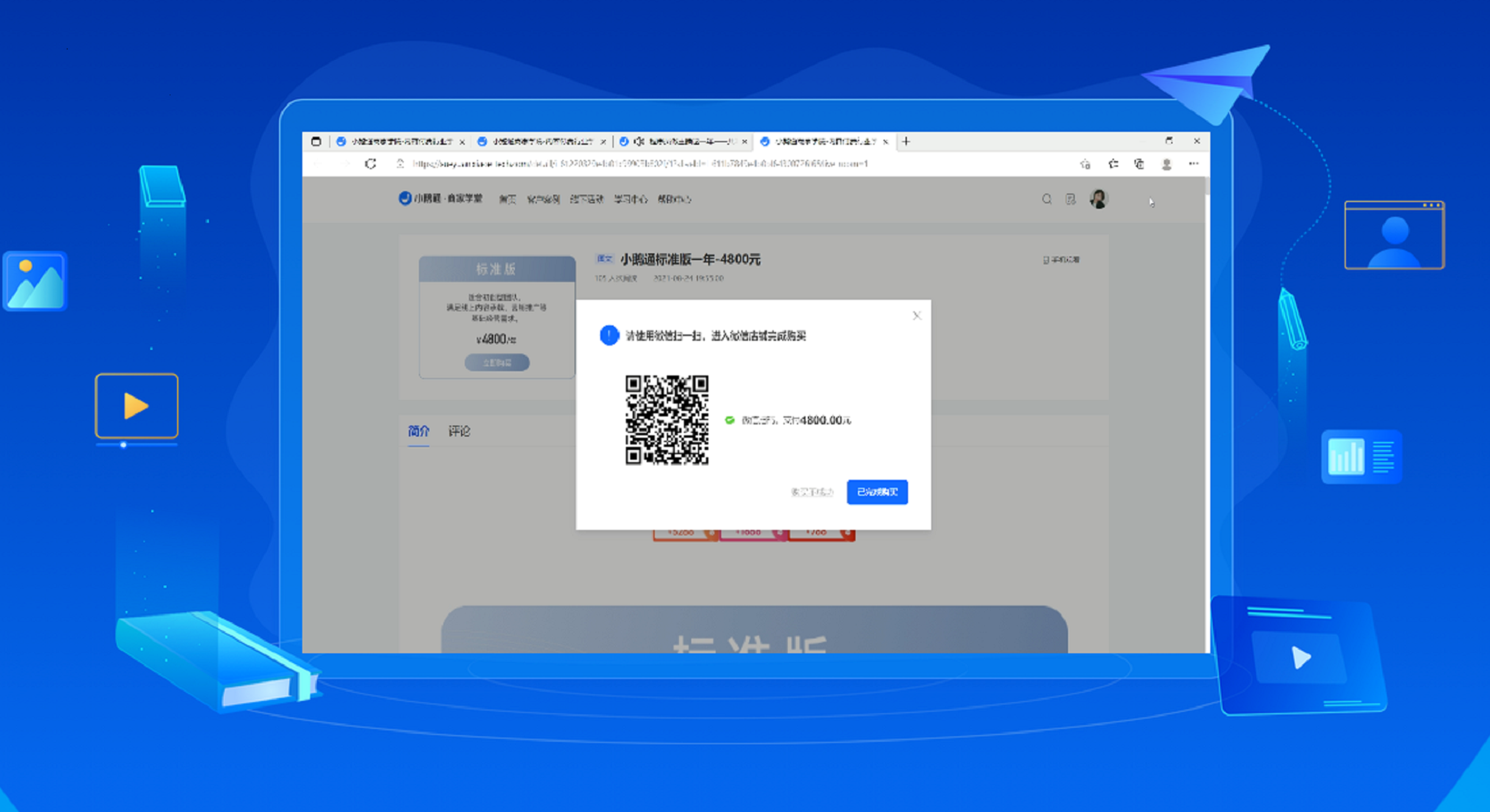
Task: Switch to the second browser tab
Action: pyautogui.click(x=542, y=142)
